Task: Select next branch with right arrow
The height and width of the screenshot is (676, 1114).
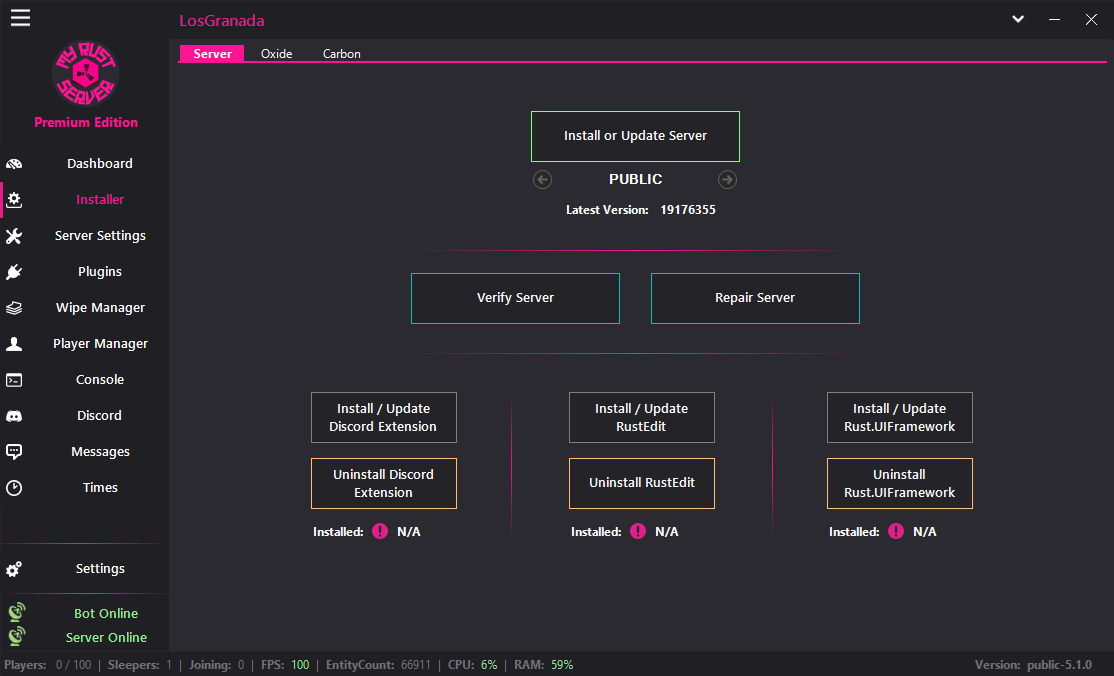Action: pos(728,180)
